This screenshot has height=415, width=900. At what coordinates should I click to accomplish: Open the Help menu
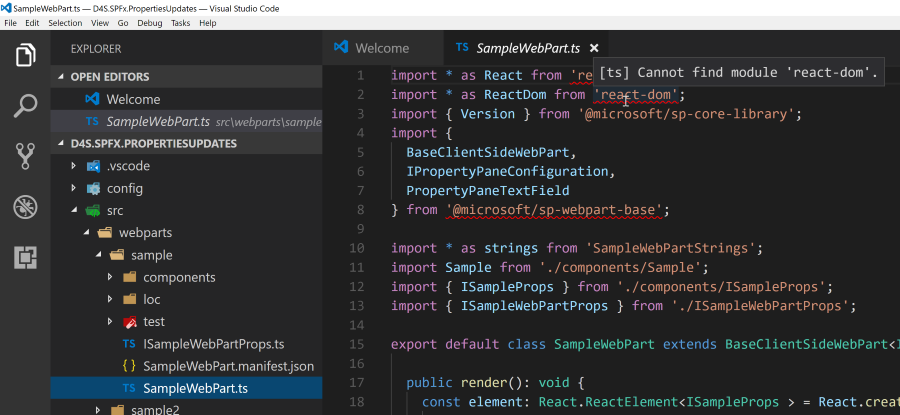[x=208, y=23]
